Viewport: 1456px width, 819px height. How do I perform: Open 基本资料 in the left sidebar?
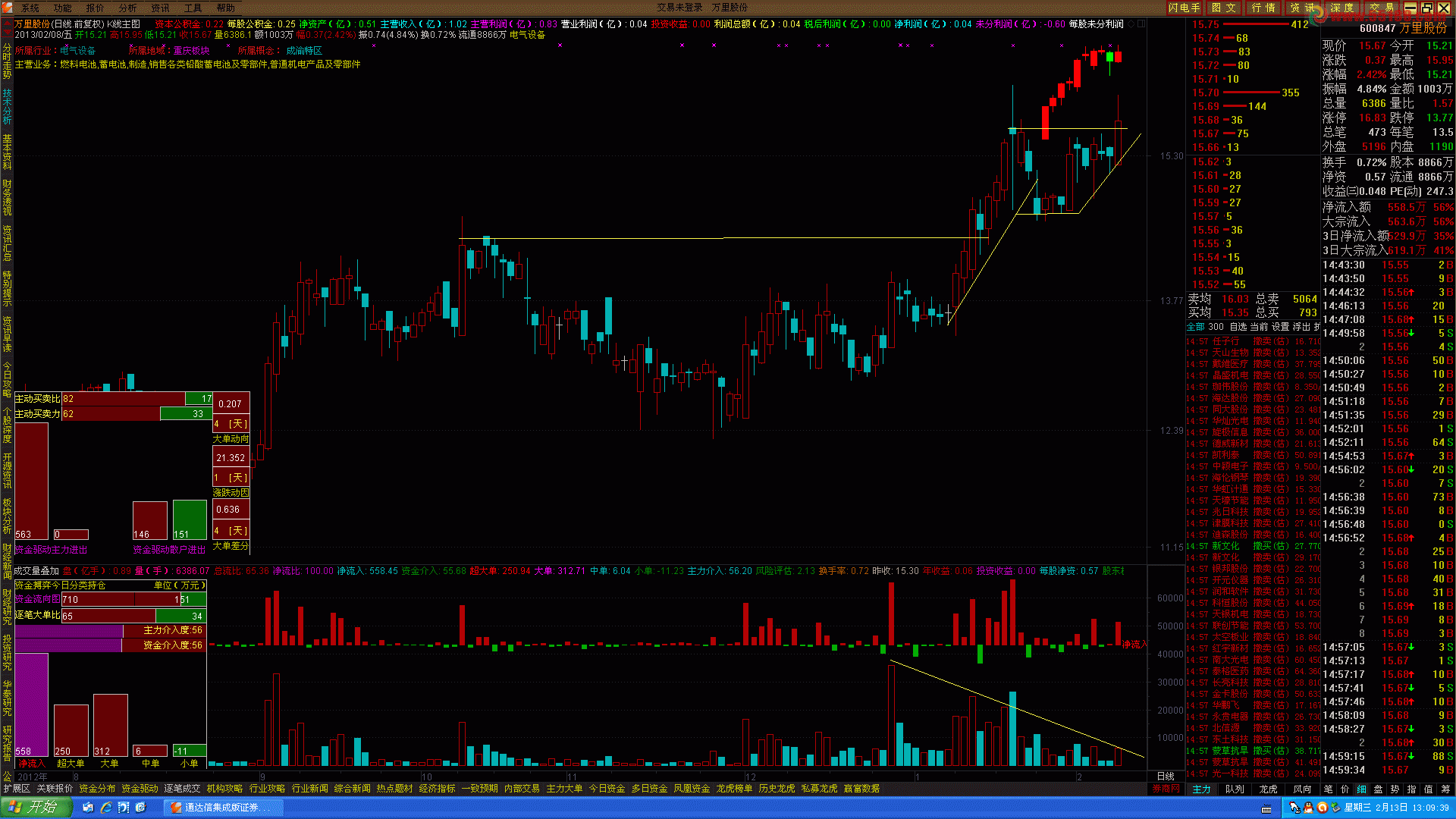click(x=7, y=152)
